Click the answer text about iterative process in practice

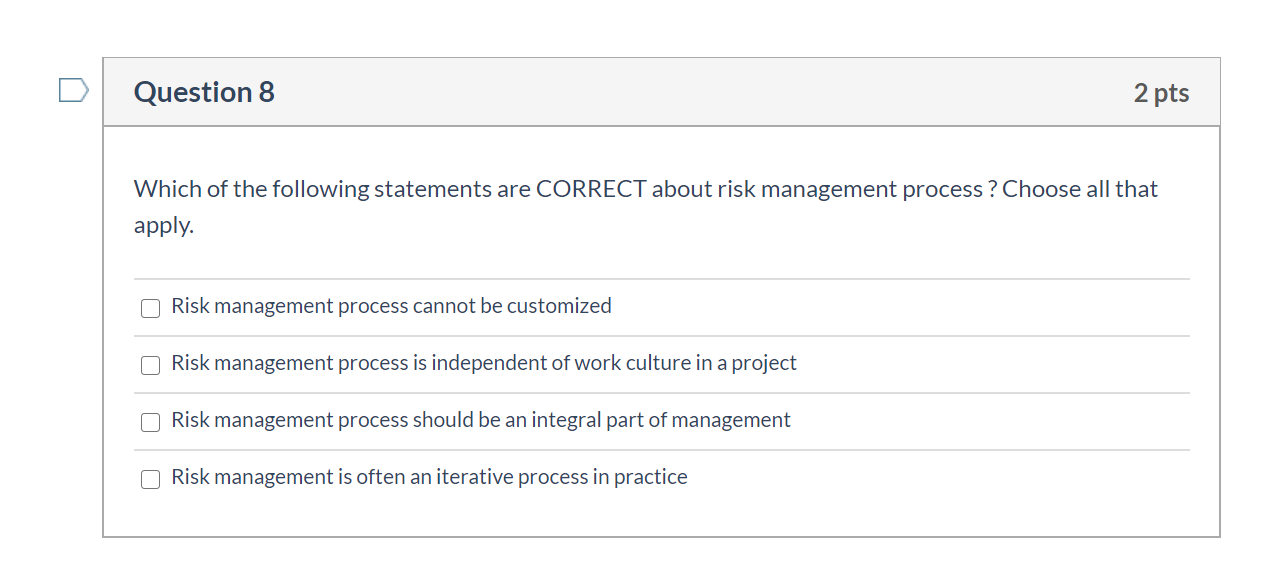429,477
